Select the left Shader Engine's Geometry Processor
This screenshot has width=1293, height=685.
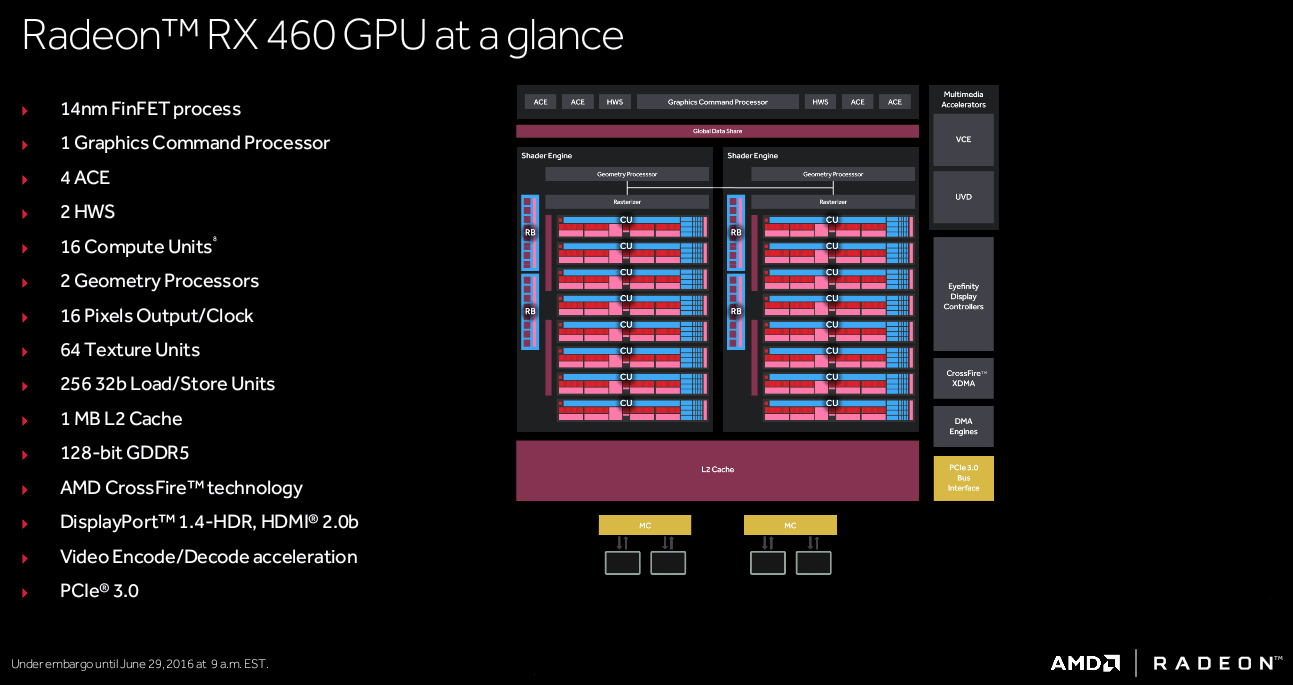[x=627, y=174]
